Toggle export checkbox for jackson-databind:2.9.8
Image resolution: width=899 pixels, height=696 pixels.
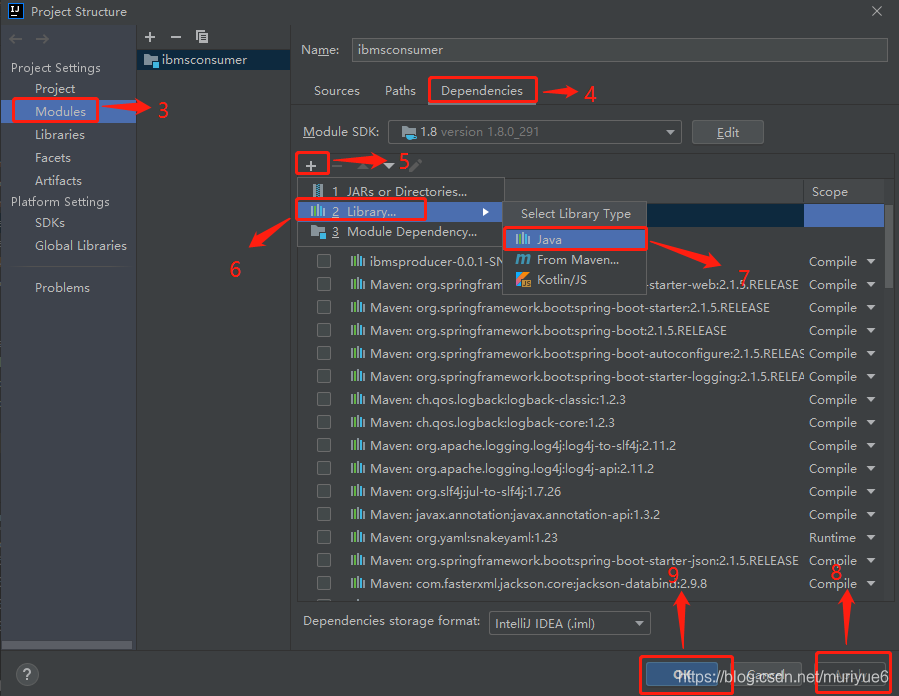324,583
